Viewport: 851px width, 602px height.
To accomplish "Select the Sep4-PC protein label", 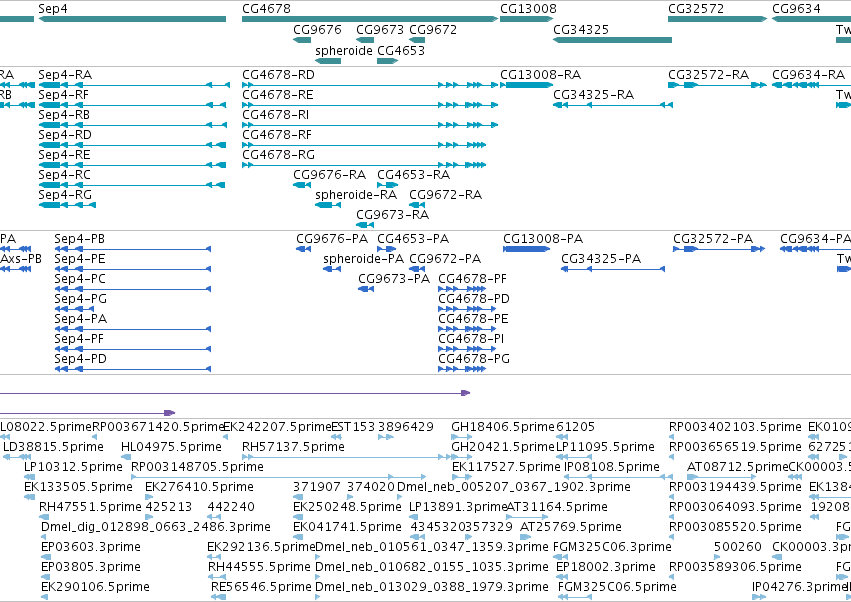I will (x=80, y=279).
